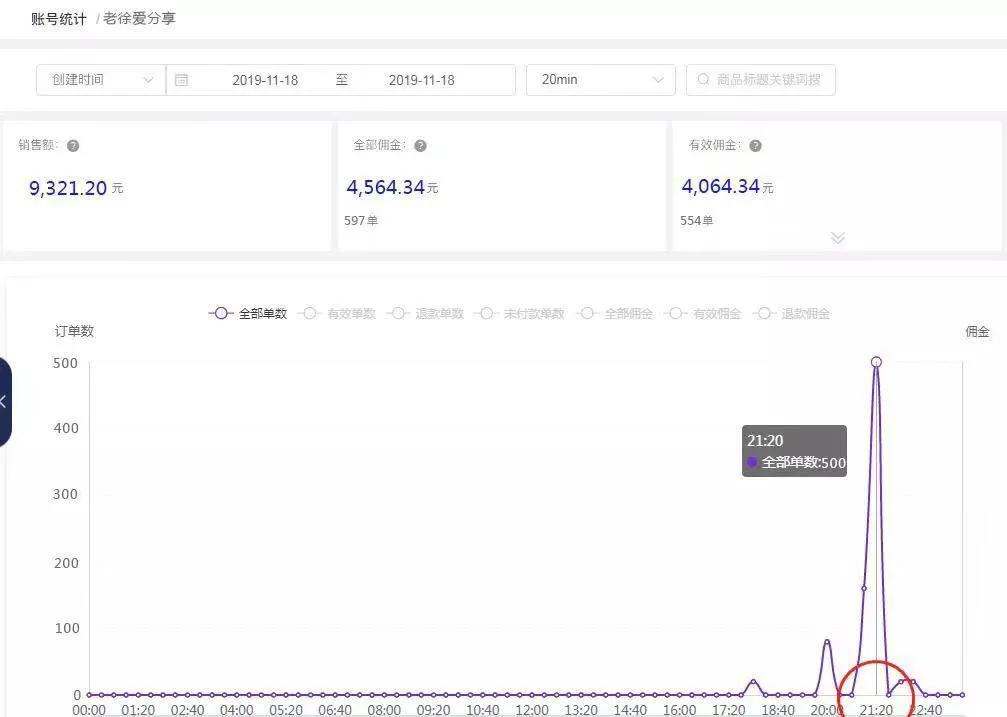This screenshot has width=1007, height=717.
Task: Click the magnifier icon in keyword search
Action: (x=702, y=80)
